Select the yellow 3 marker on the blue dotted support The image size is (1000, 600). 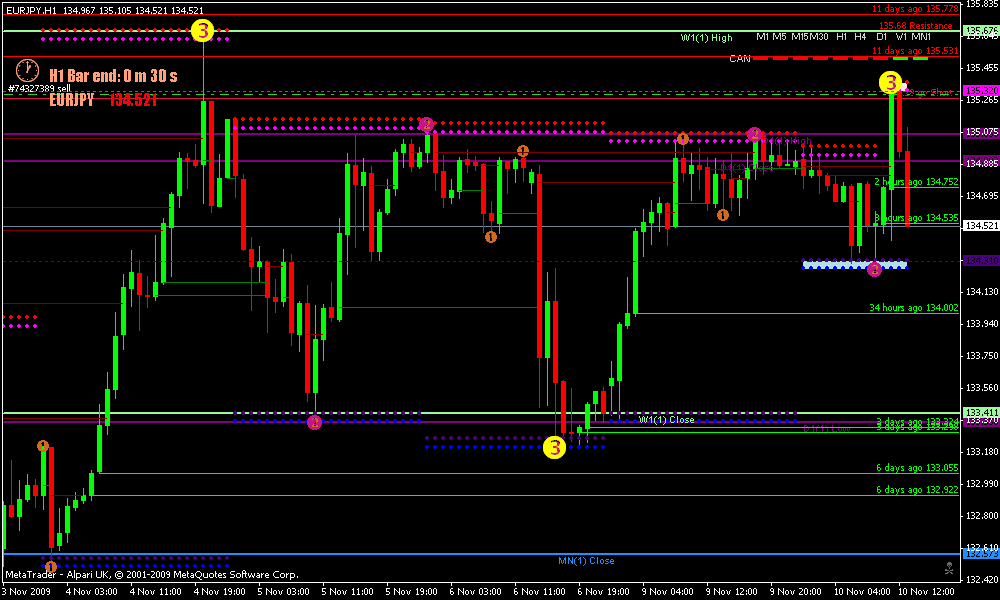(555, 447)
